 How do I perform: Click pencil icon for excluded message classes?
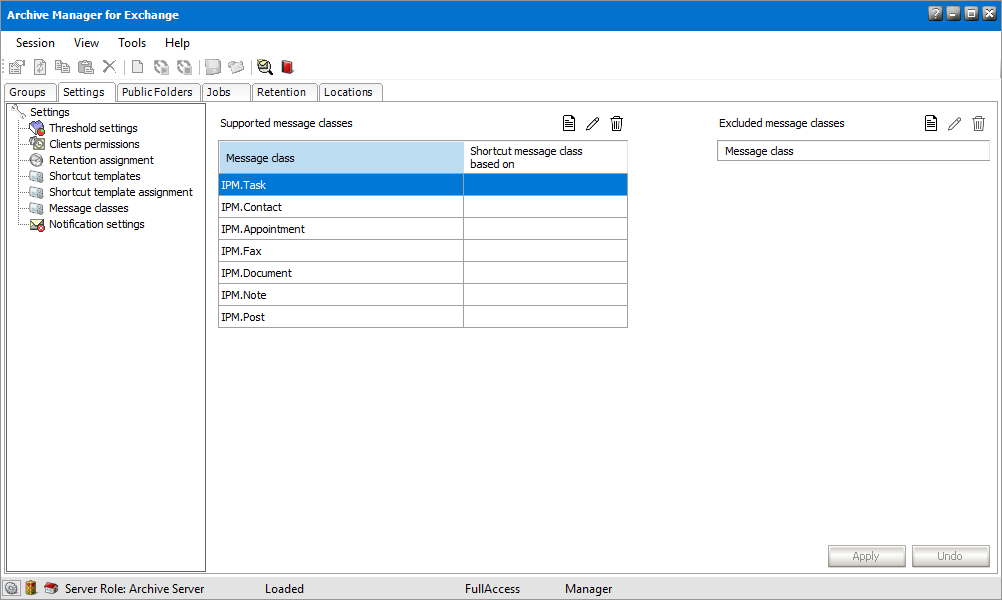(x=955, y=123)
